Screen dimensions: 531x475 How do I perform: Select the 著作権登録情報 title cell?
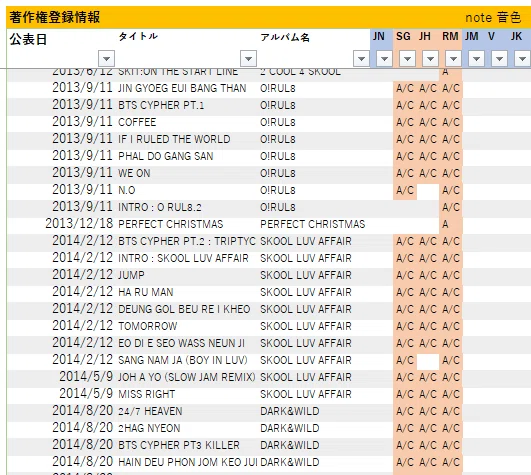click(55, 17)
